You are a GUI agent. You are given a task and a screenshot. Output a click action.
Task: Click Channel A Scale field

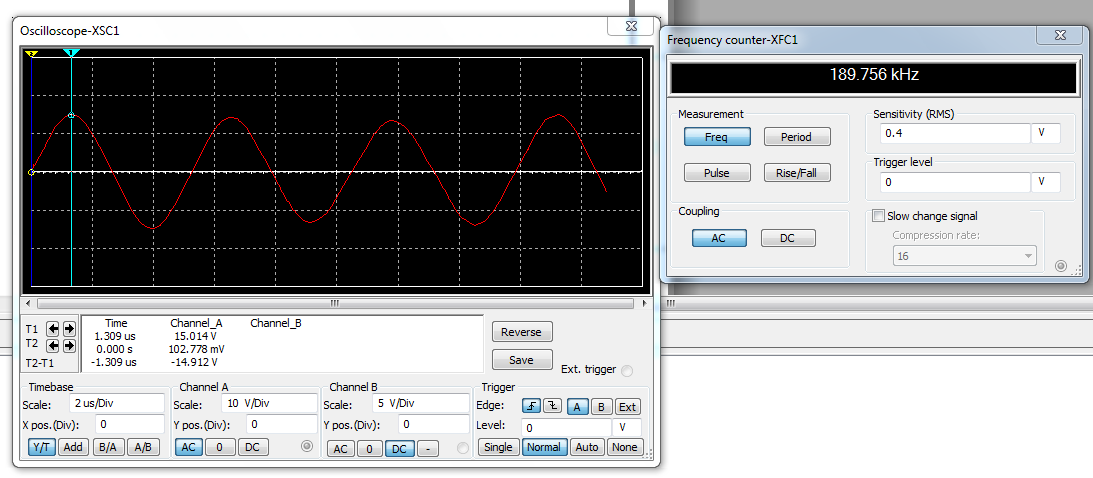pyautogui.click(x=268, y=403)
